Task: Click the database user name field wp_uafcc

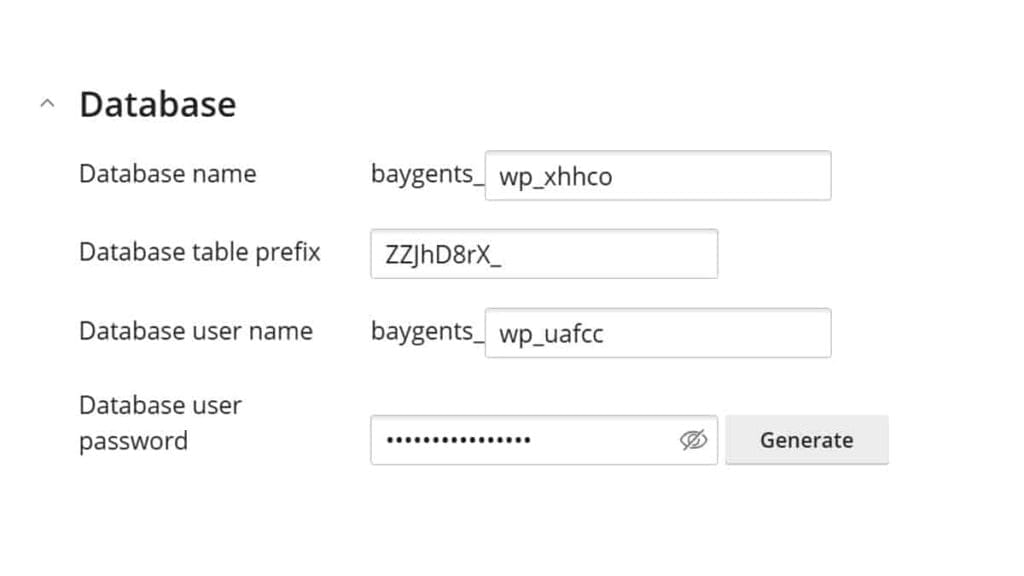Action: coord(658,333)
